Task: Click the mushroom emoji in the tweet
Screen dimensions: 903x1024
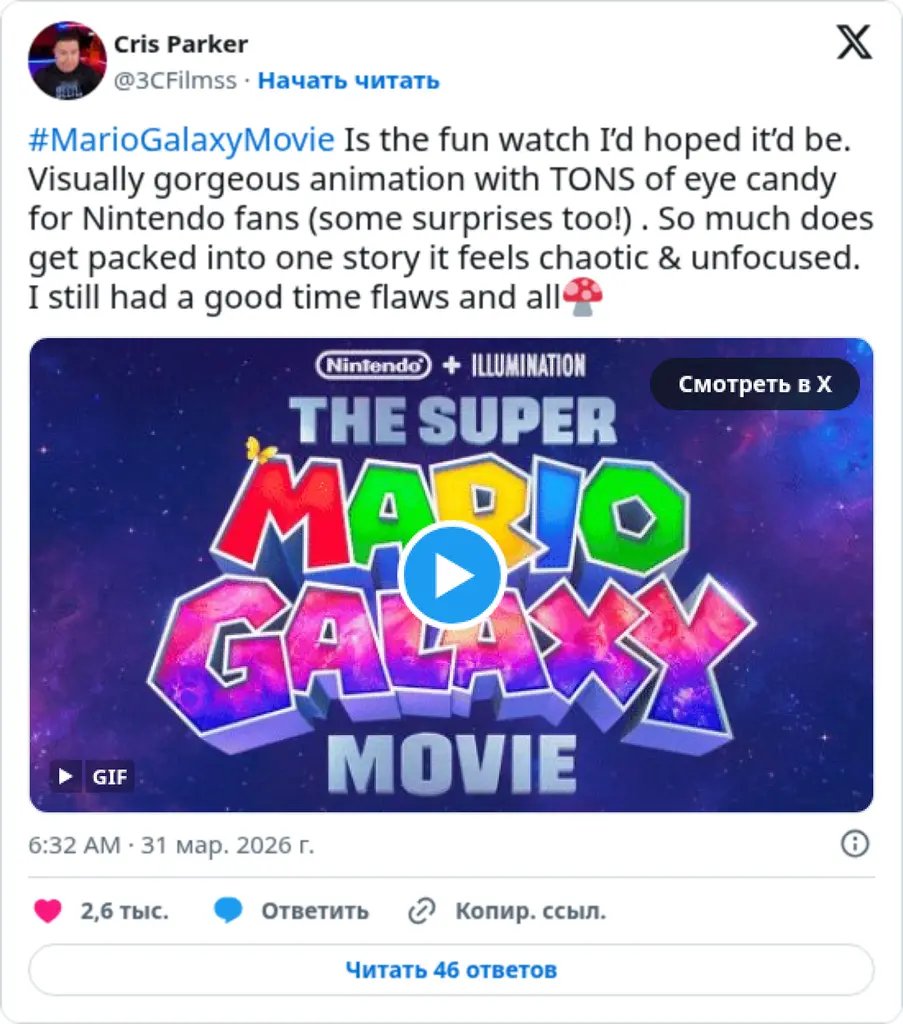Action: click(x=582, y=298)
